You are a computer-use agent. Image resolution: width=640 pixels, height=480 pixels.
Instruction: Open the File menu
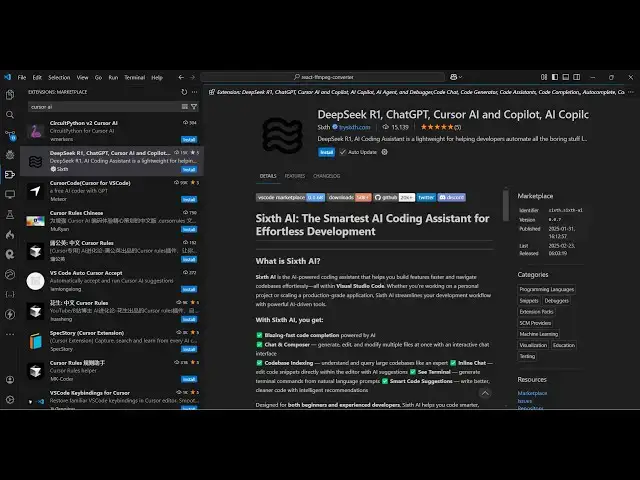(22, 77)
